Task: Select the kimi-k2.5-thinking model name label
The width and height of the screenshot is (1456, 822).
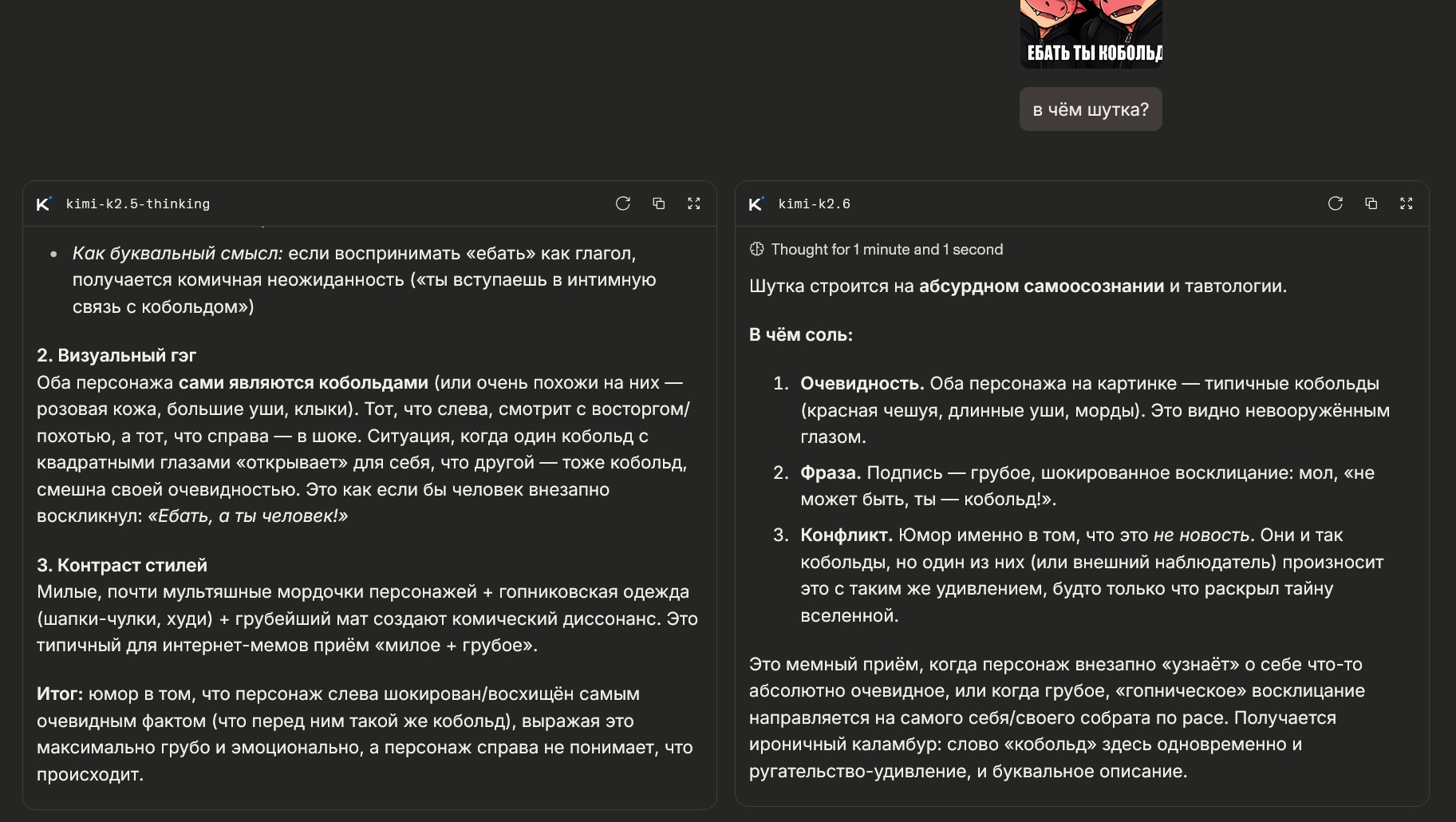Action: (x=138, y=204)
